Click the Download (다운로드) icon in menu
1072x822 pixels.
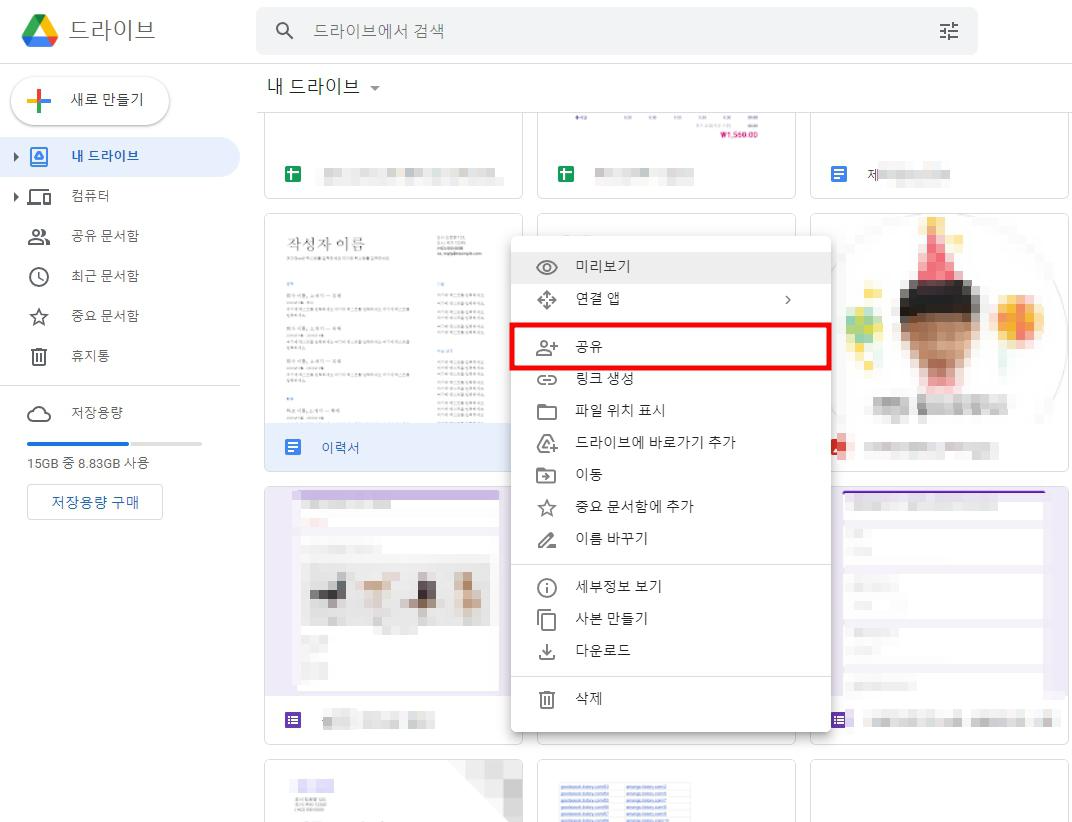(x=546, y=650)
